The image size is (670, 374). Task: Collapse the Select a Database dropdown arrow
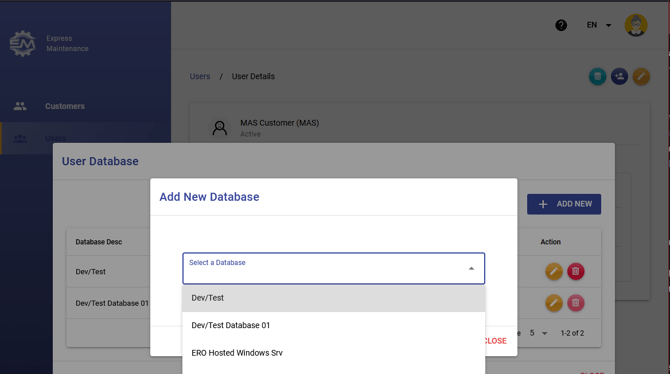[x=471, y=268]
